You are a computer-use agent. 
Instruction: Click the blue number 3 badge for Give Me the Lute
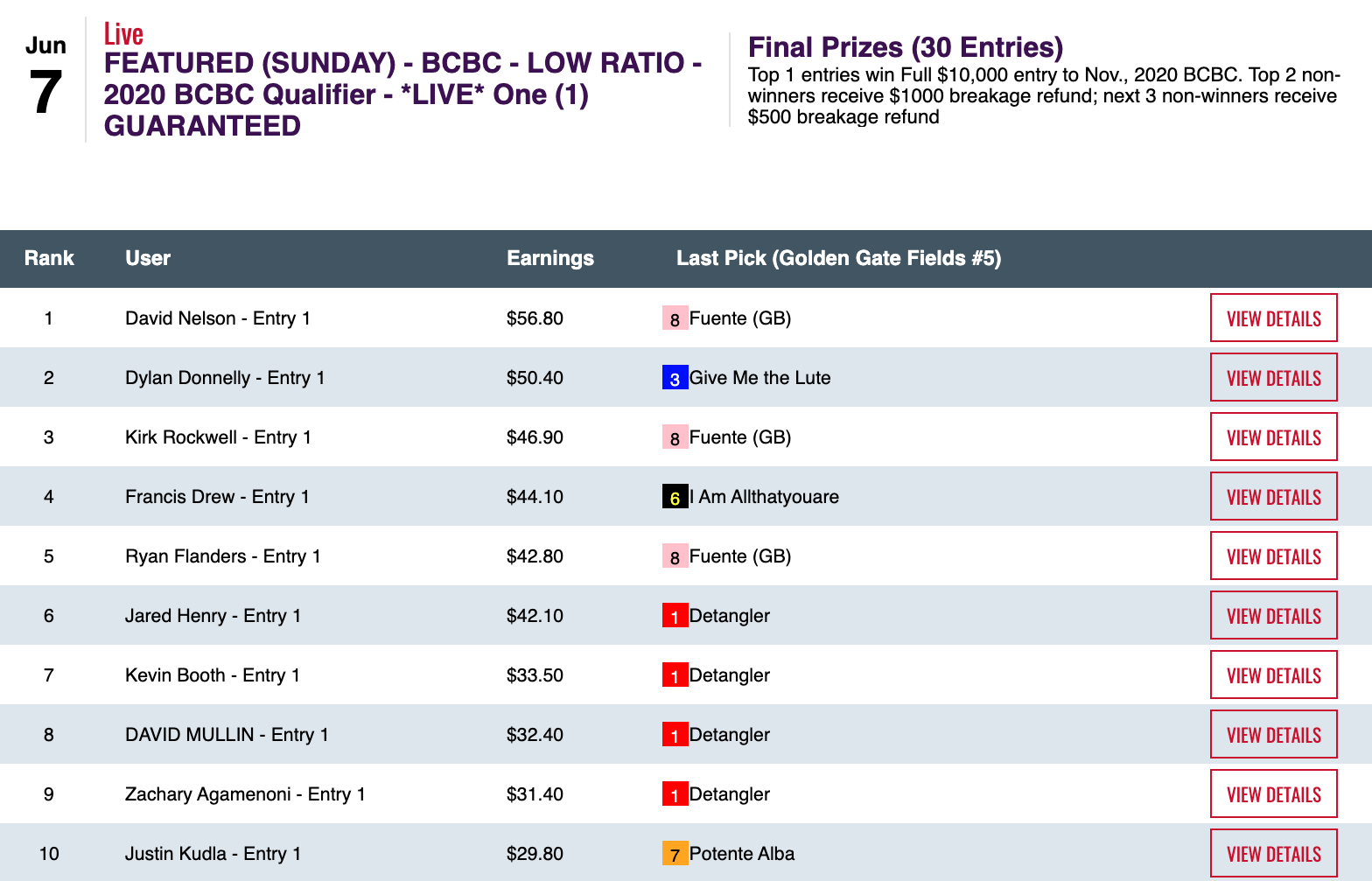675,378
